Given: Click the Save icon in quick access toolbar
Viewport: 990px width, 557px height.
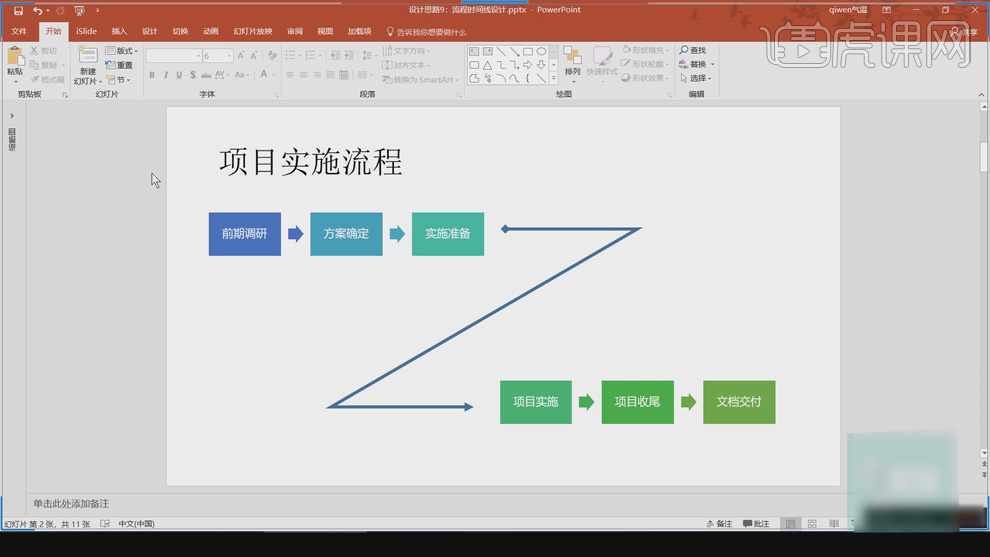Looking at the screenshot, I should click(x=18, y=11).
